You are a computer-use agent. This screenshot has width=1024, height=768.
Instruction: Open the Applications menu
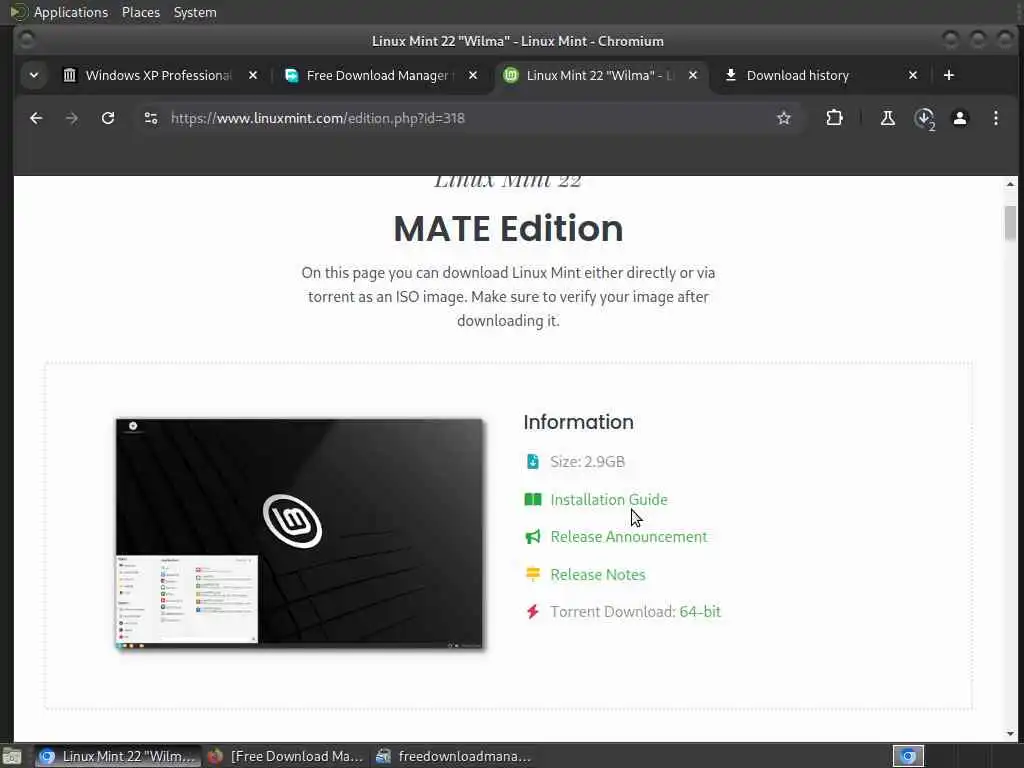[x=71, y=12]
